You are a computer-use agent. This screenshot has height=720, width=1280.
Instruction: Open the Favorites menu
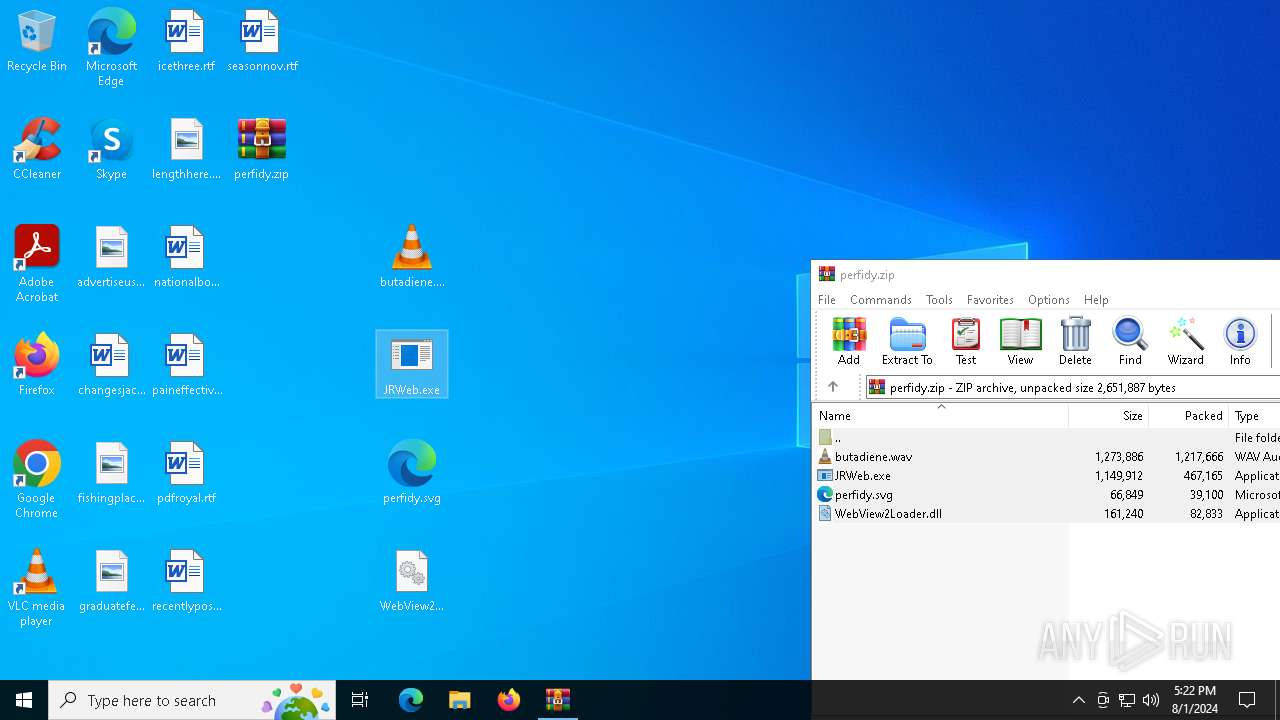click(990, 300)
